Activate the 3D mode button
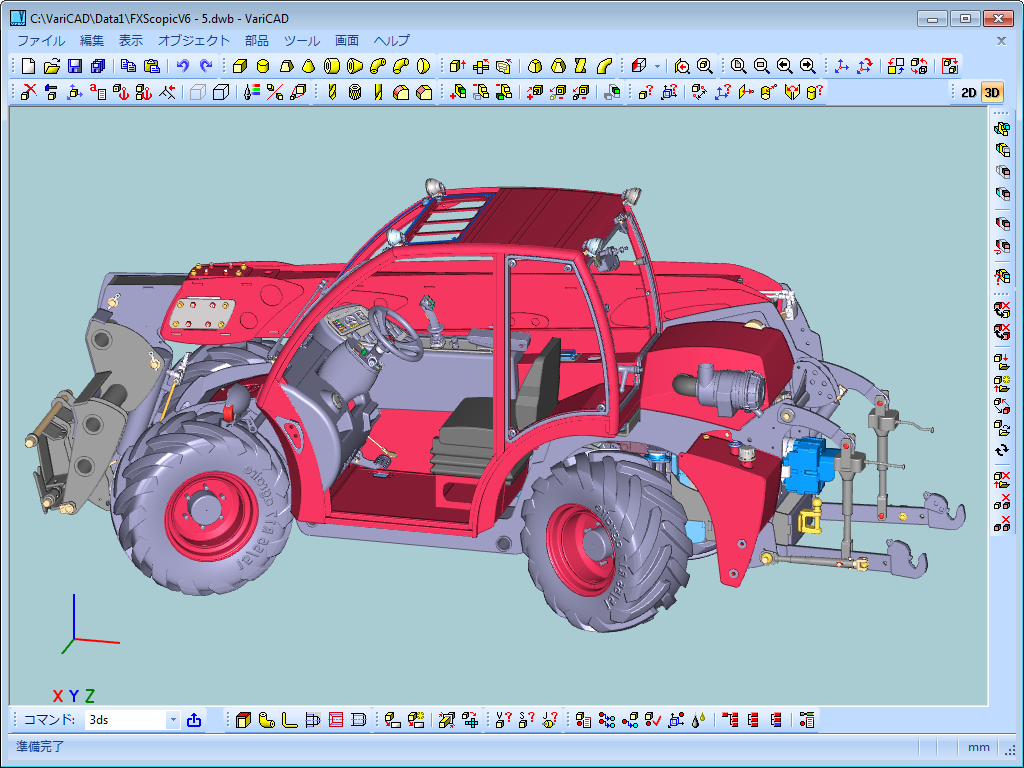1024x768 pixels. [x=992, y=92]
